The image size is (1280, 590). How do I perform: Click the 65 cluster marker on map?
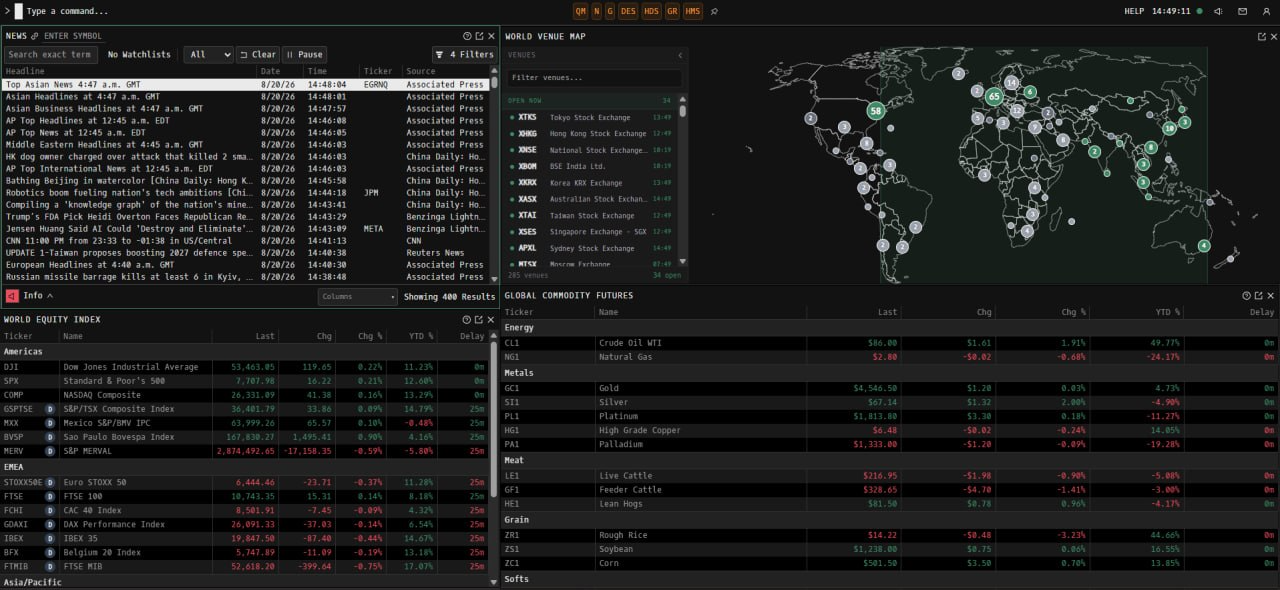click(x=993, y=97)
